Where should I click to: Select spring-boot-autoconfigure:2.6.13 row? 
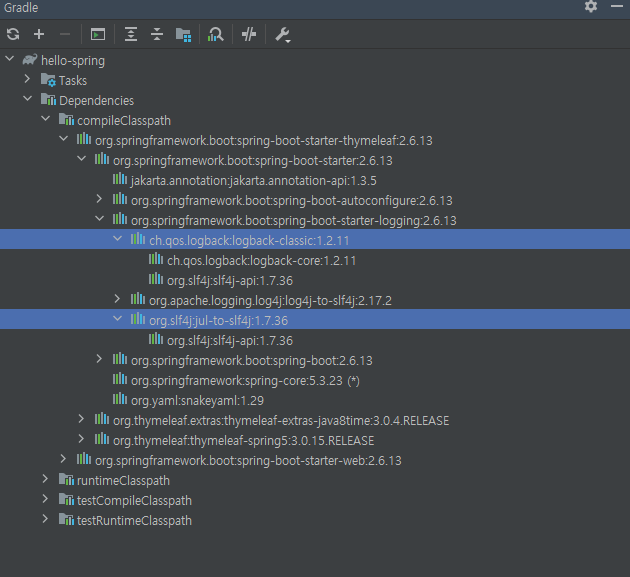(x=315, y=201)
